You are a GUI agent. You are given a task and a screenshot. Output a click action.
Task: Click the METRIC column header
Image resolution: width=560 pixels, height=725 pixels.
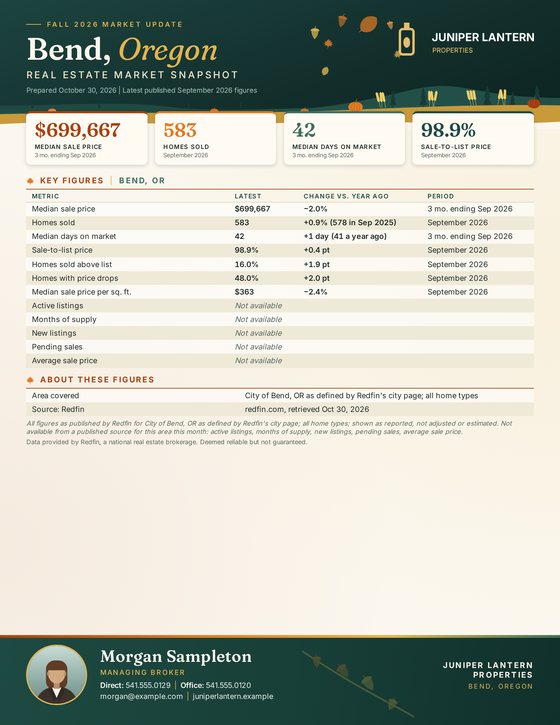[x=45, y=196]
